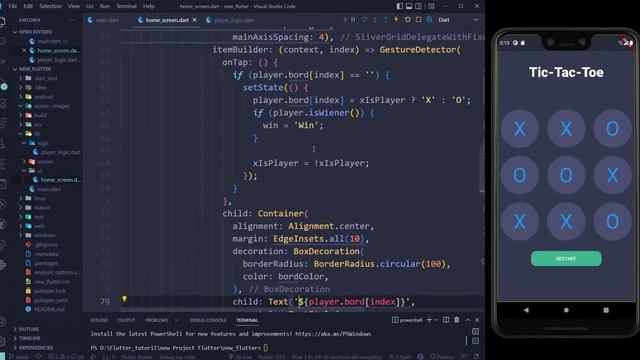
Task: Toggle the bottom panel layout icon
Action: coord(409,6)
